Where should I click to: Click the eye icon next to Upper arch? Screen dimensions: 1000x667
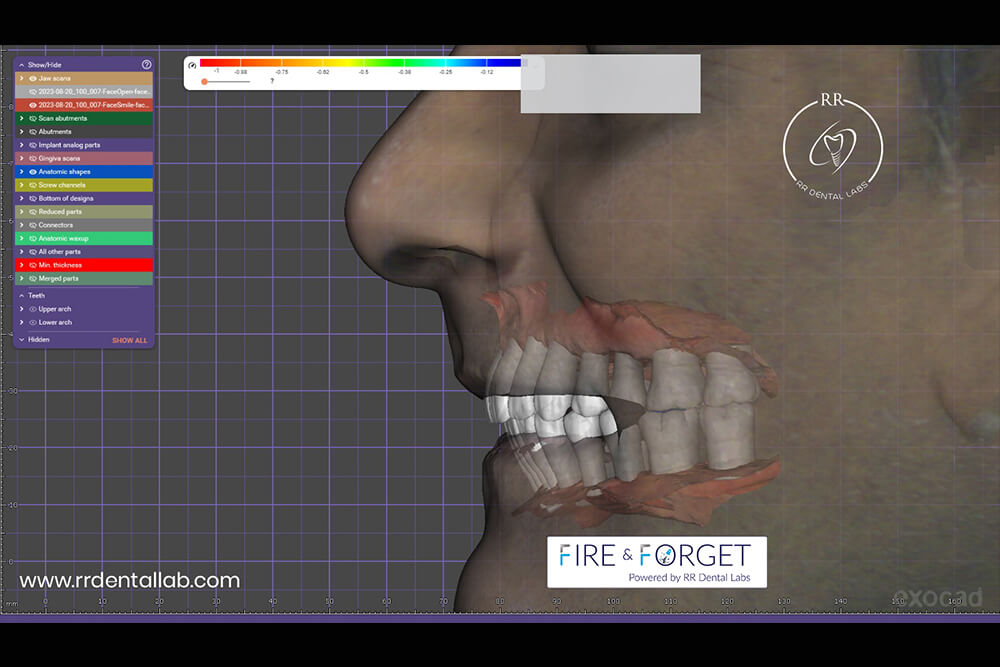click(32, 309)
